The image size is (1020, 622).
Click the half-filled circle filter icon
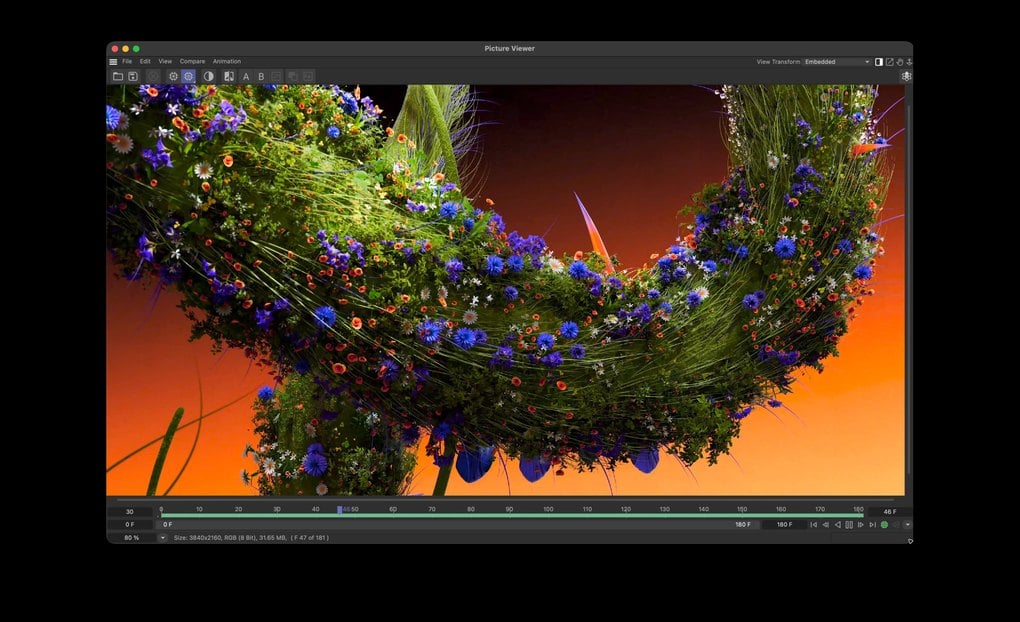pos(209,76)
